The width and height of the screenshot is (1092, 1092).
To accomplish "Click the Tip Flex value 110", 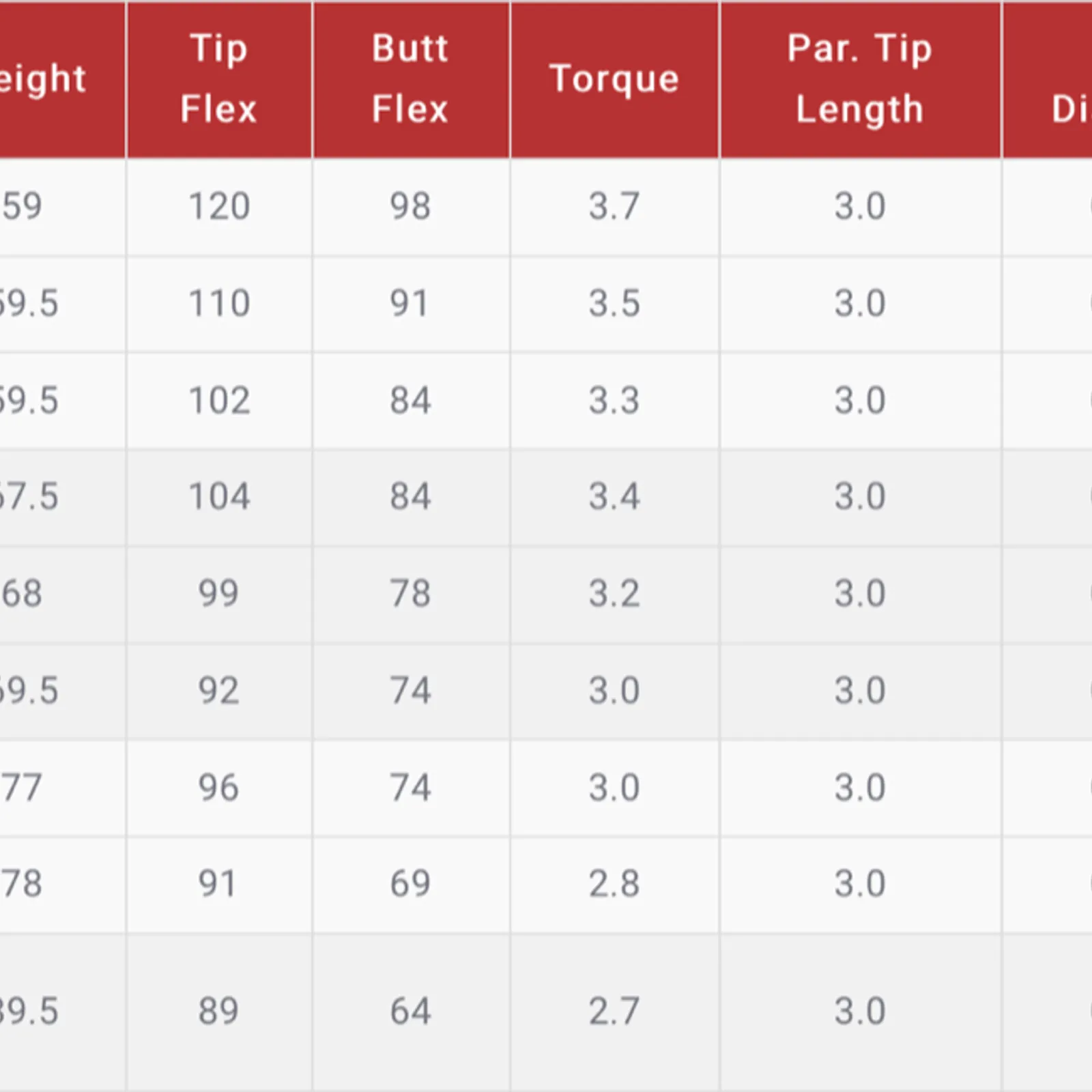I will tap(219, 303).
